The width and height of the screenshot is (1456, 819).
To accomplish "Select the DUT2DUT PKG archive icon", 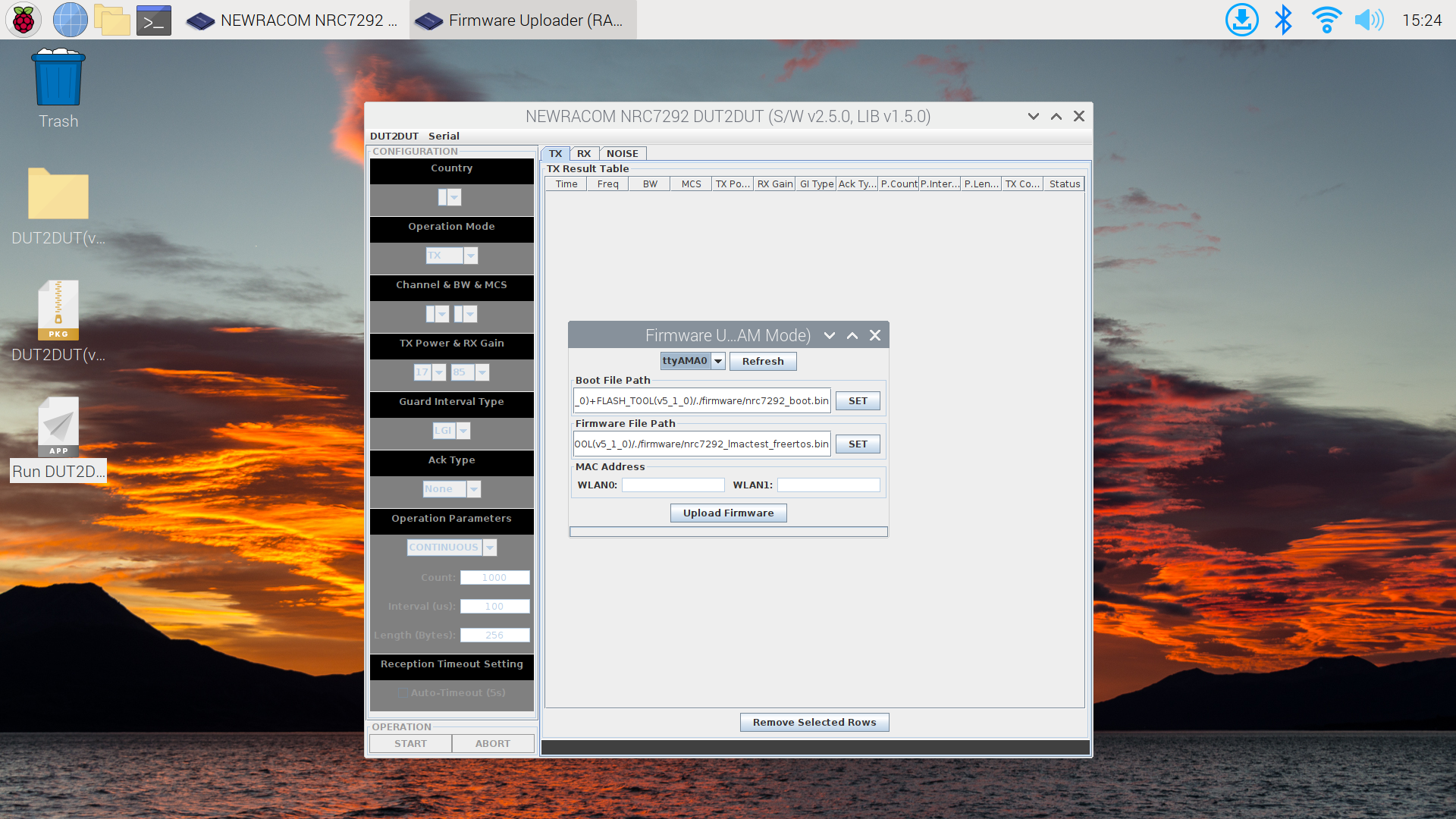I will (58, 322).
